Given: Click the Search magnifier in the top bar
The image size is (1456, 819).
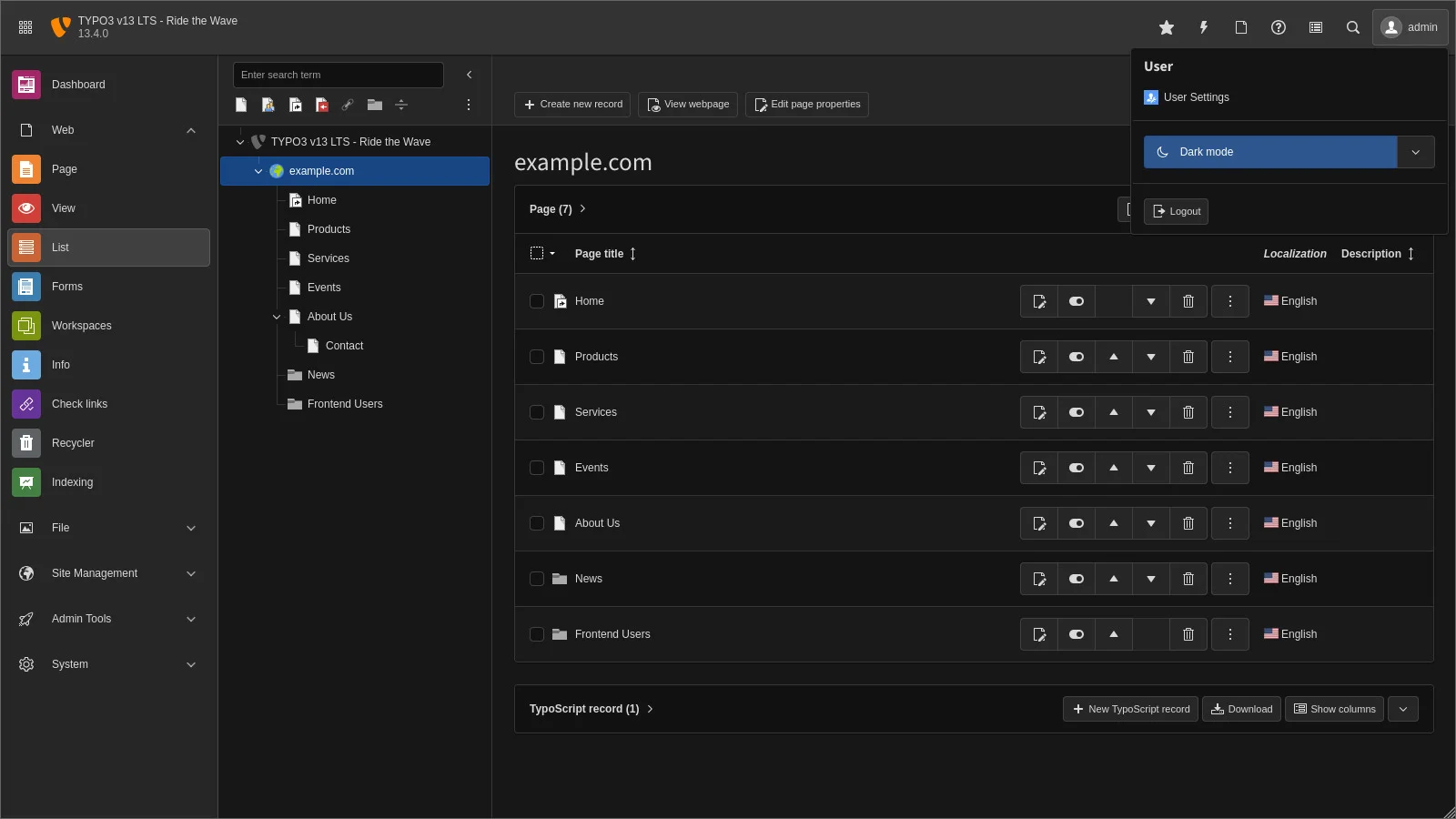Looking at the screenshot, I should point(1352,27).
